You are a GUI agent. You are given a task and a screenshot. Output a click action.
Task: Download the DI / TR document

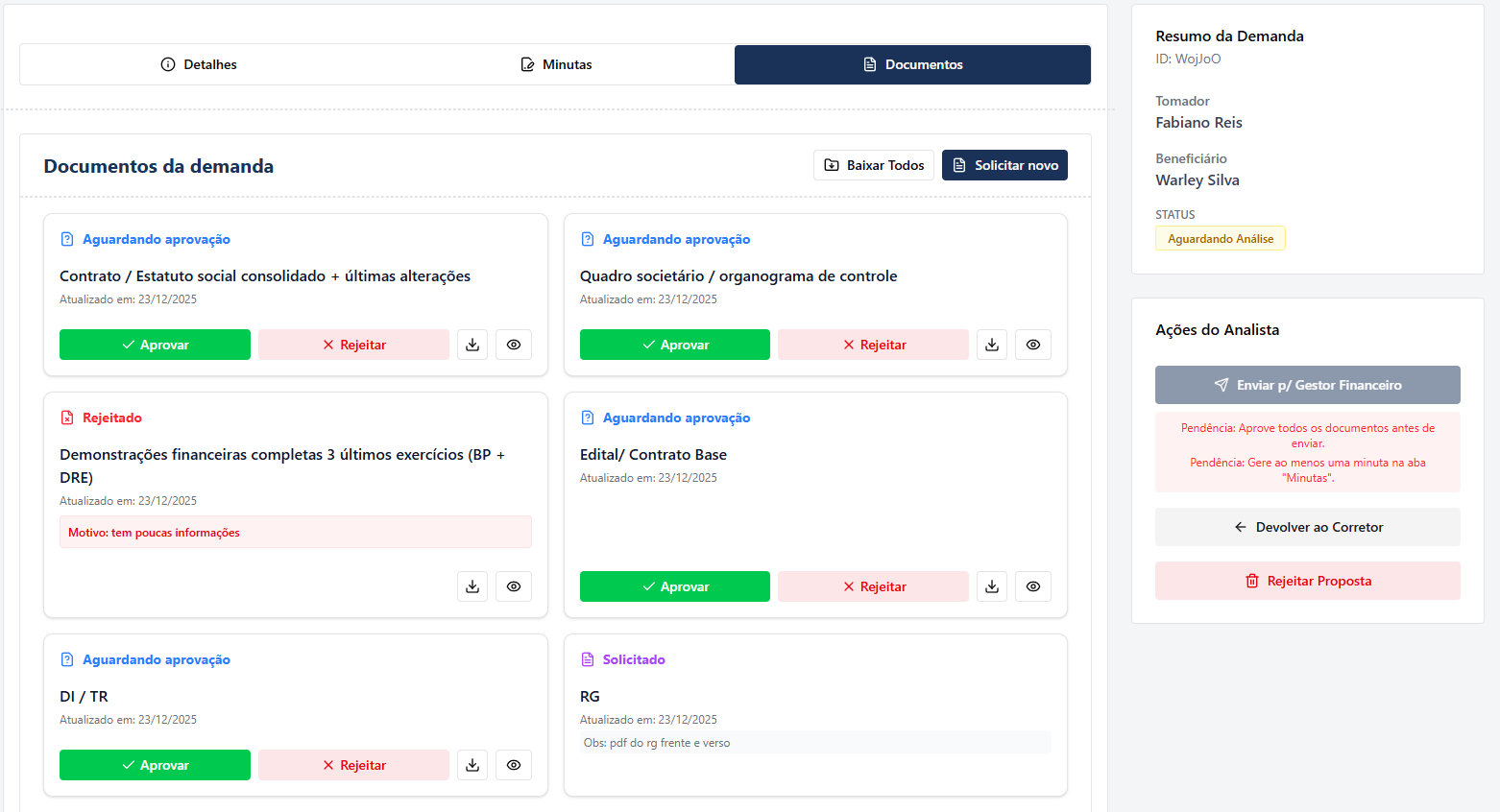click(x=472, y=765)
